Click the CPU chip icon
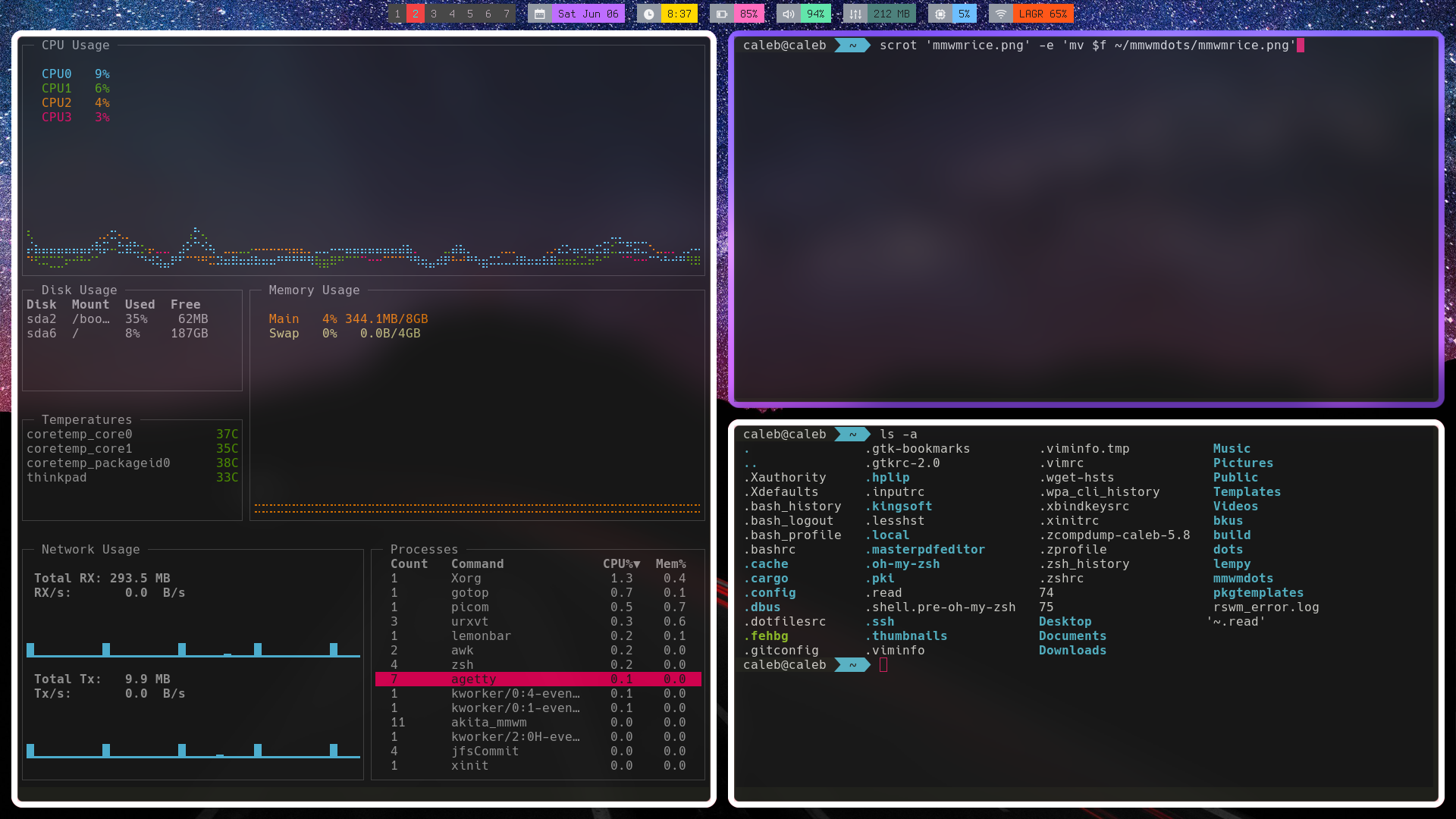Image resolution: width=1456 pixels, height=819 pixels. [x=940, y=14]
